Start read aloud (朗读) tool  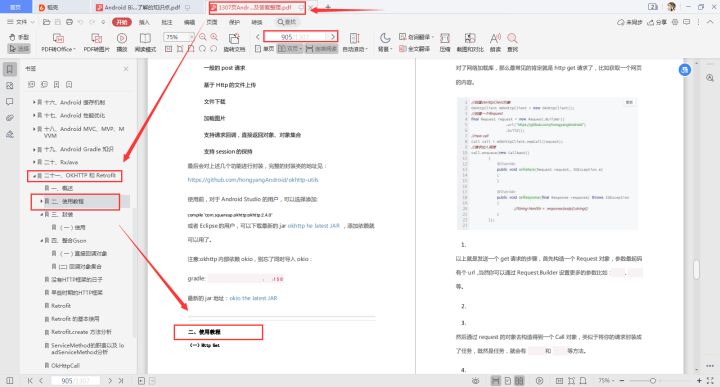pos(495,43)
